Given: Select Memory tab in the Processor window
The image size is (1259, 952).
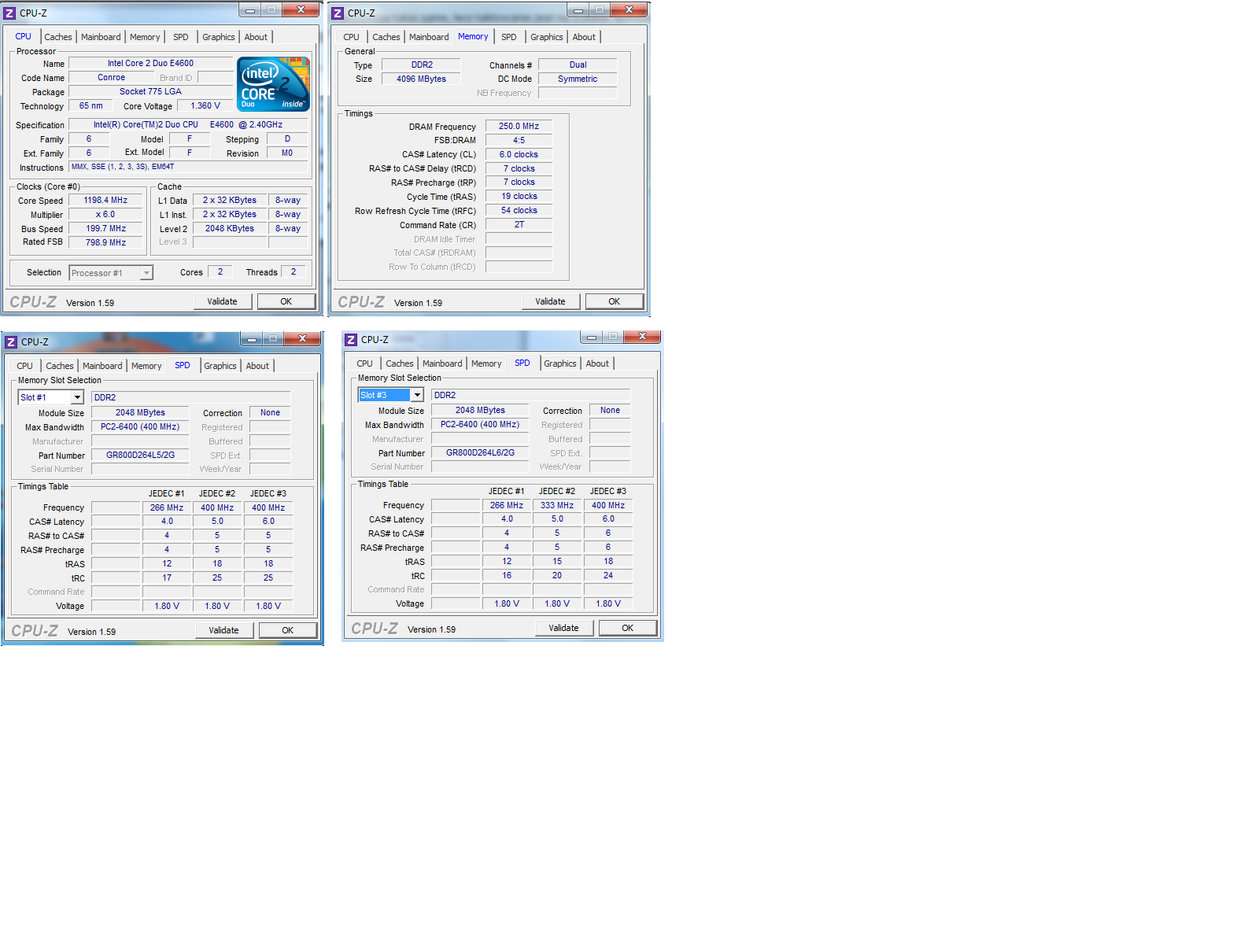Looking at the screenshot, I should coord(145,37).
